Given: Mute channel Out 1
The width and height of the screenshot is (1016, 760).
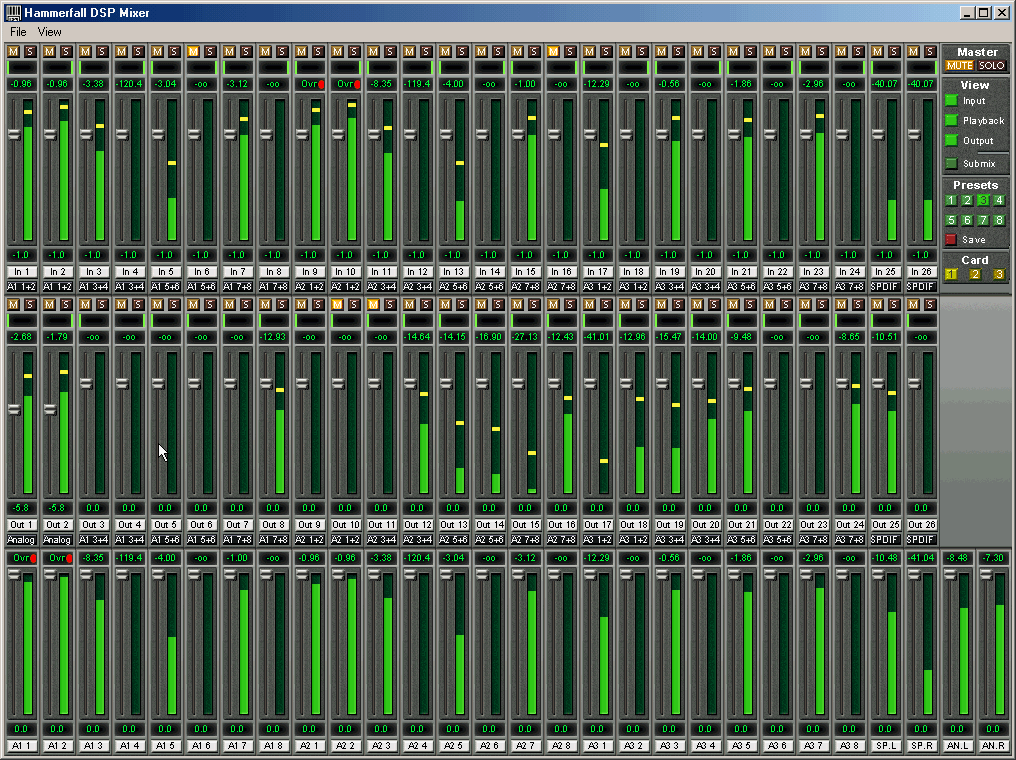Looking at the screenshot, I should 14,304.
